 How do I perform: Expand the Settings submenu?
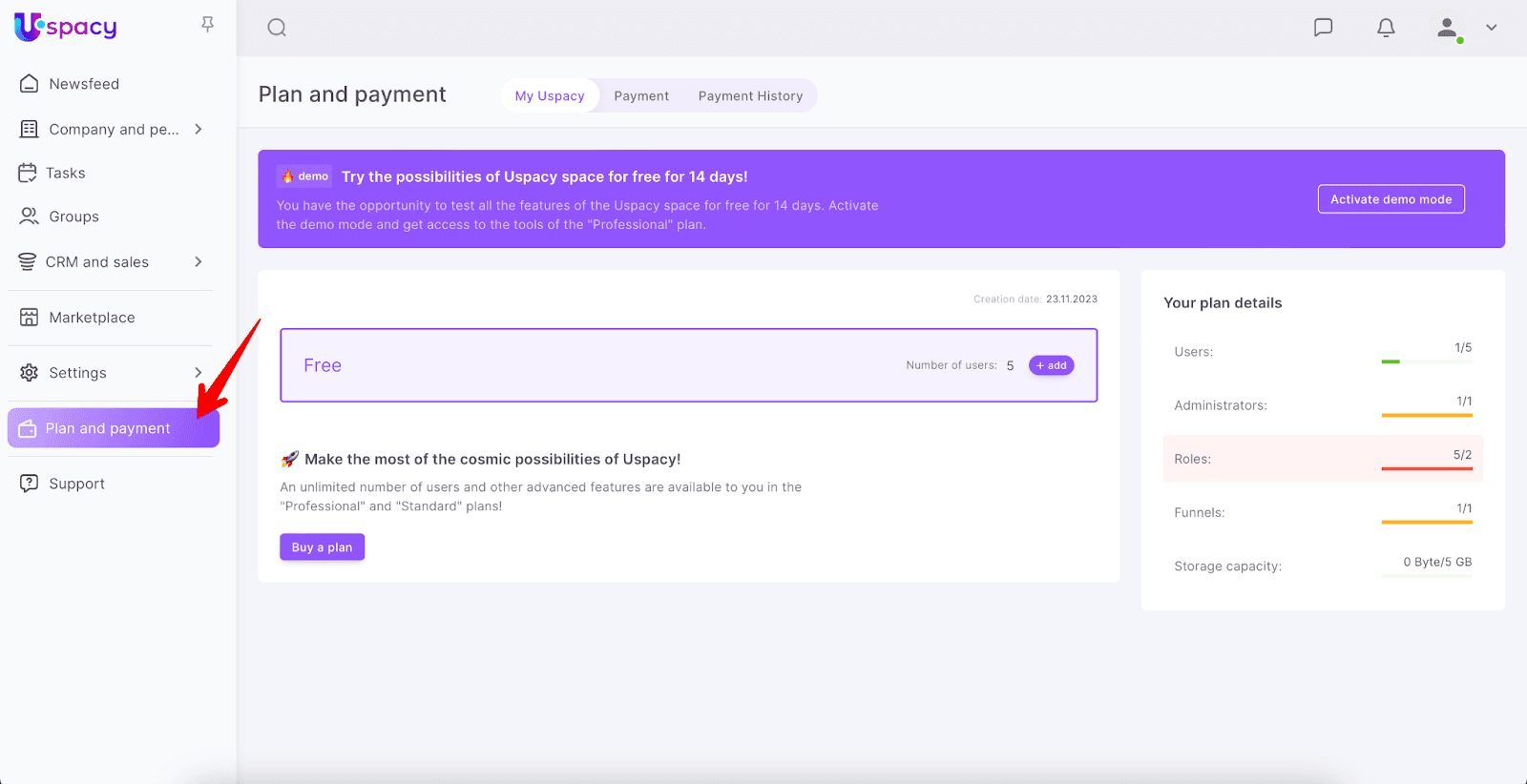coord(199,372)
